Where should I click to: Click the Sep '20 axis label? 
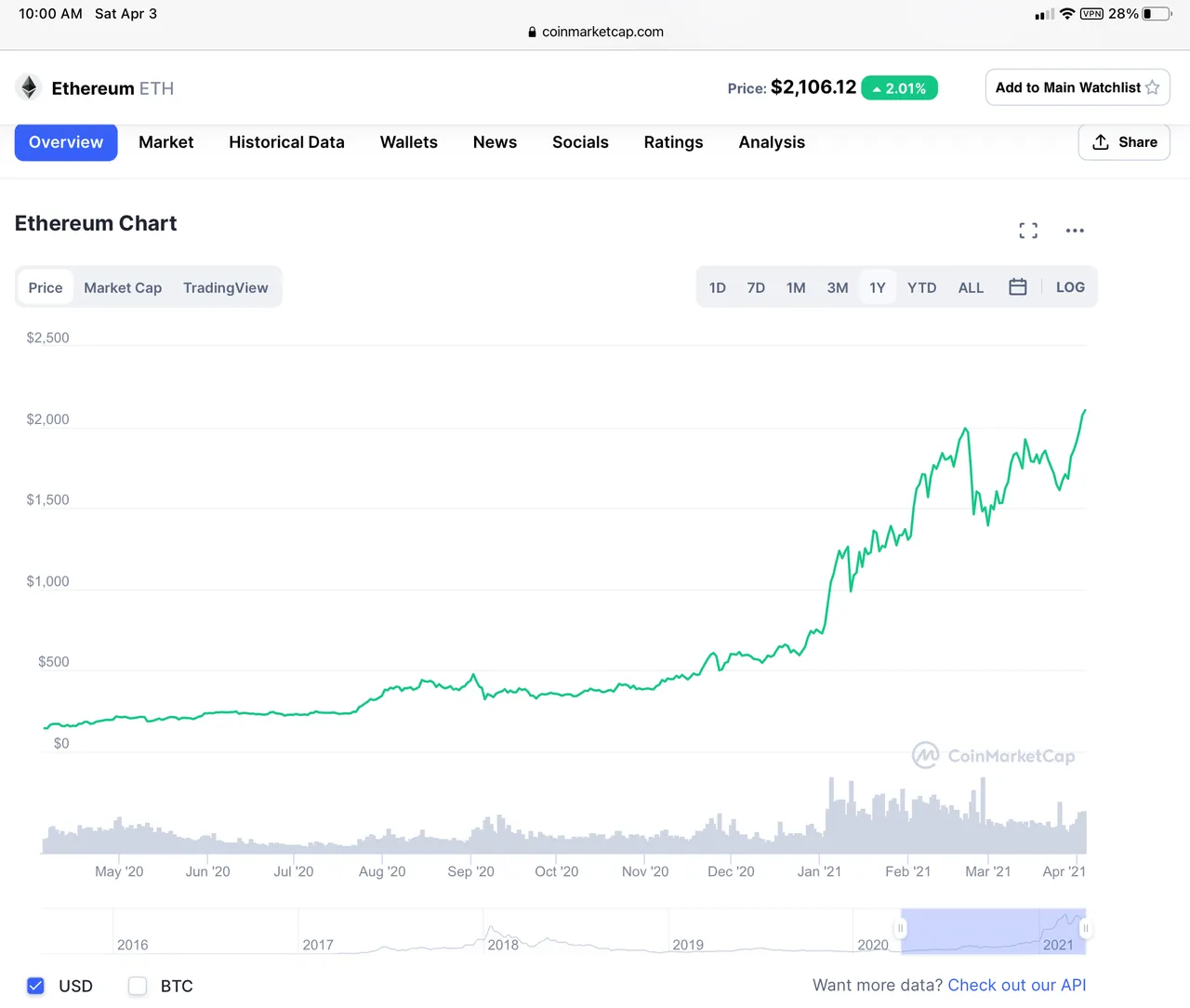pos(470,871)
